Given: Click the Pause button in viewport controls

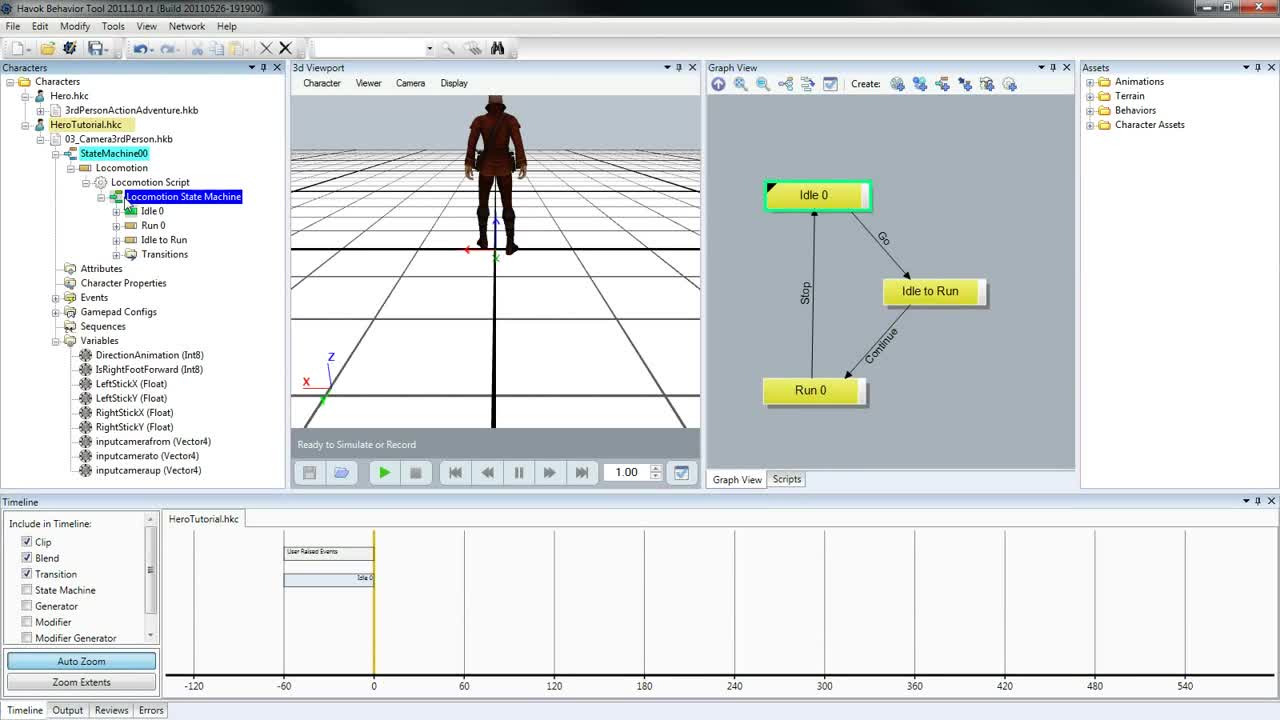Looking at the screenshot, I should [519, 473].
